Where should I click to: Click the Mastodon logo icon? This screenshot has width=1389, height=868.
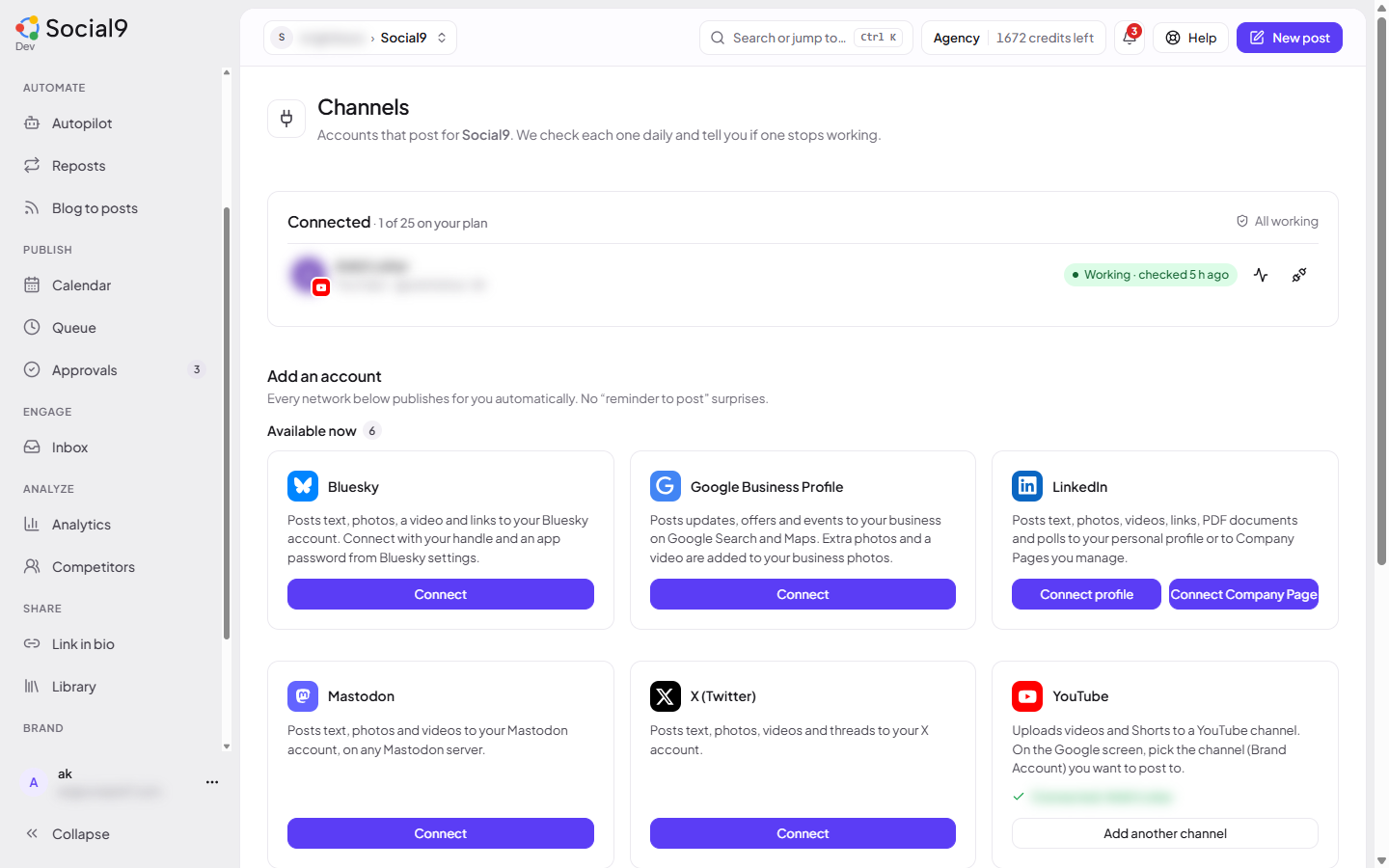(x=303, y=696)
